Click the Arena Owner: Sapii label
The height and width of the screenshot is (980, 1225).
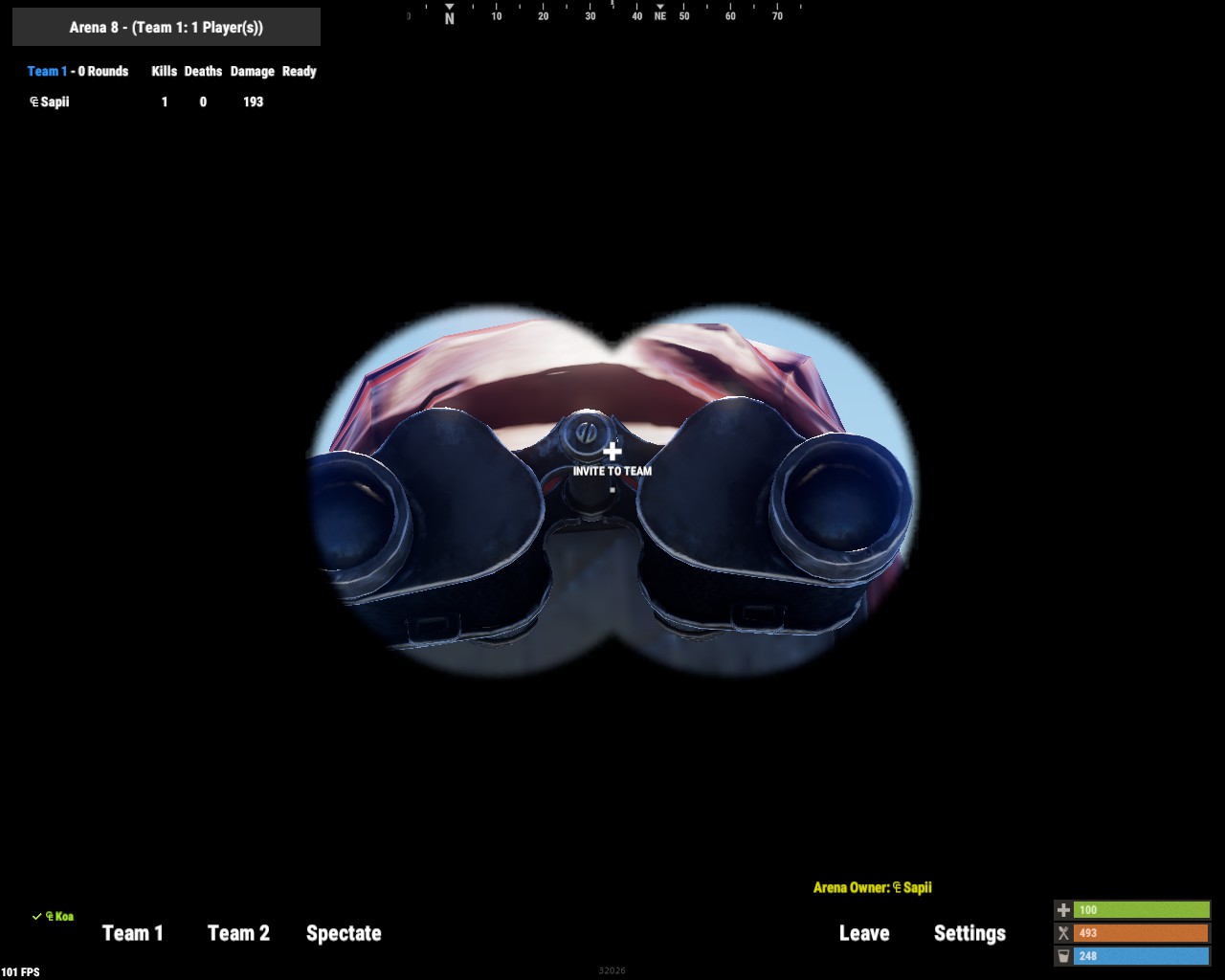tap(873, 887)
